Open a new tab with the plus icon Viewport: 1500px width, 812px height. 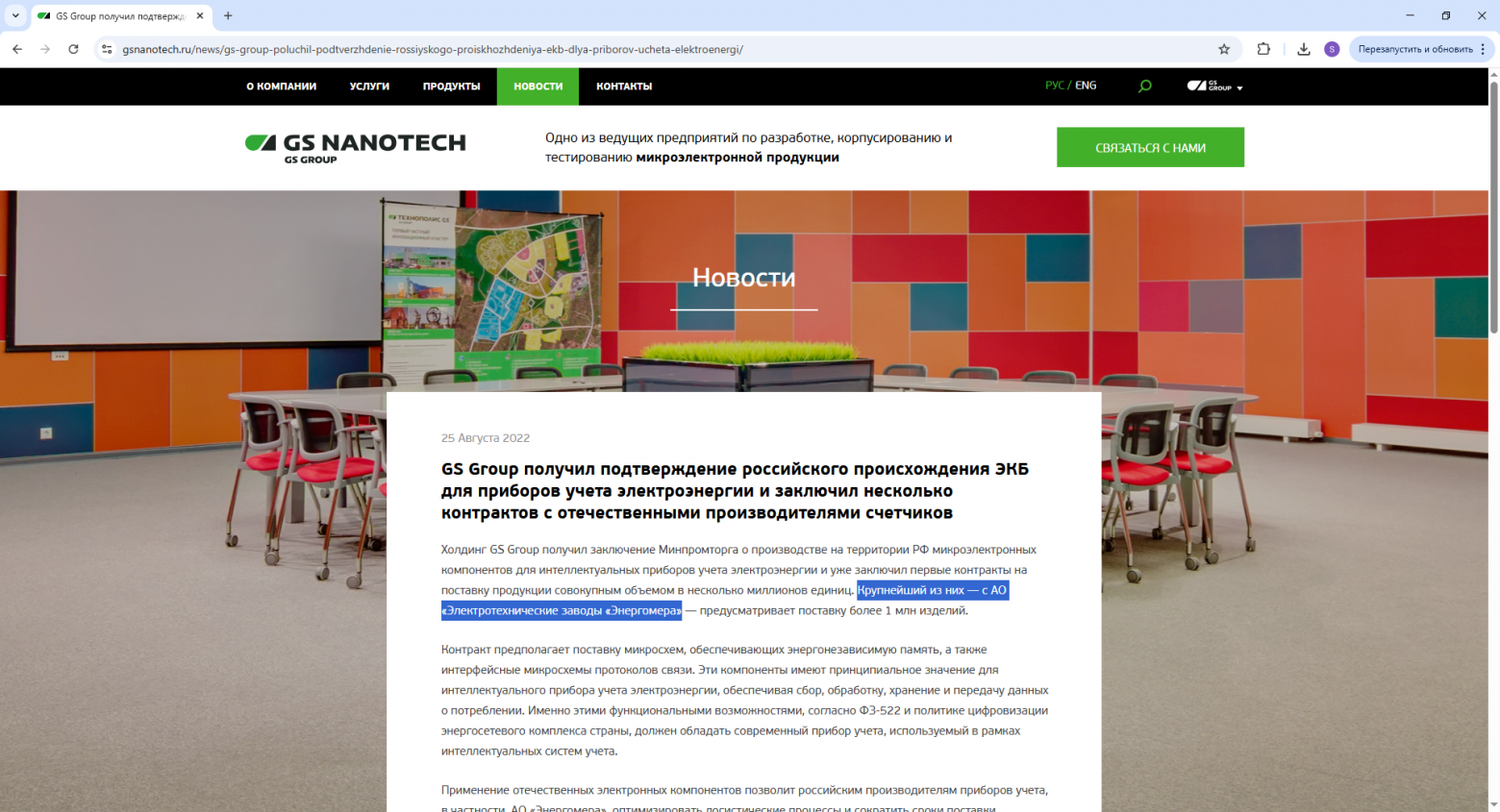pos(227,15)
